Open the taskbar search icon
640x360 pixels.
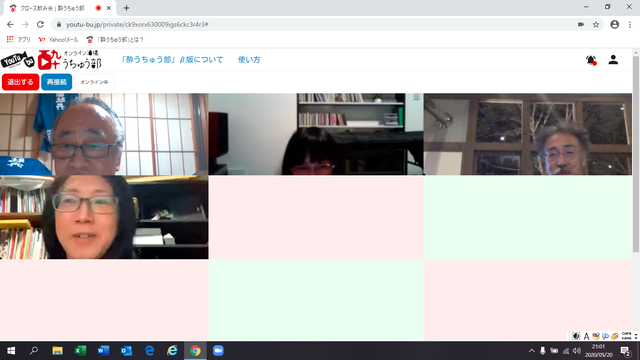click(x=34, y=351)
